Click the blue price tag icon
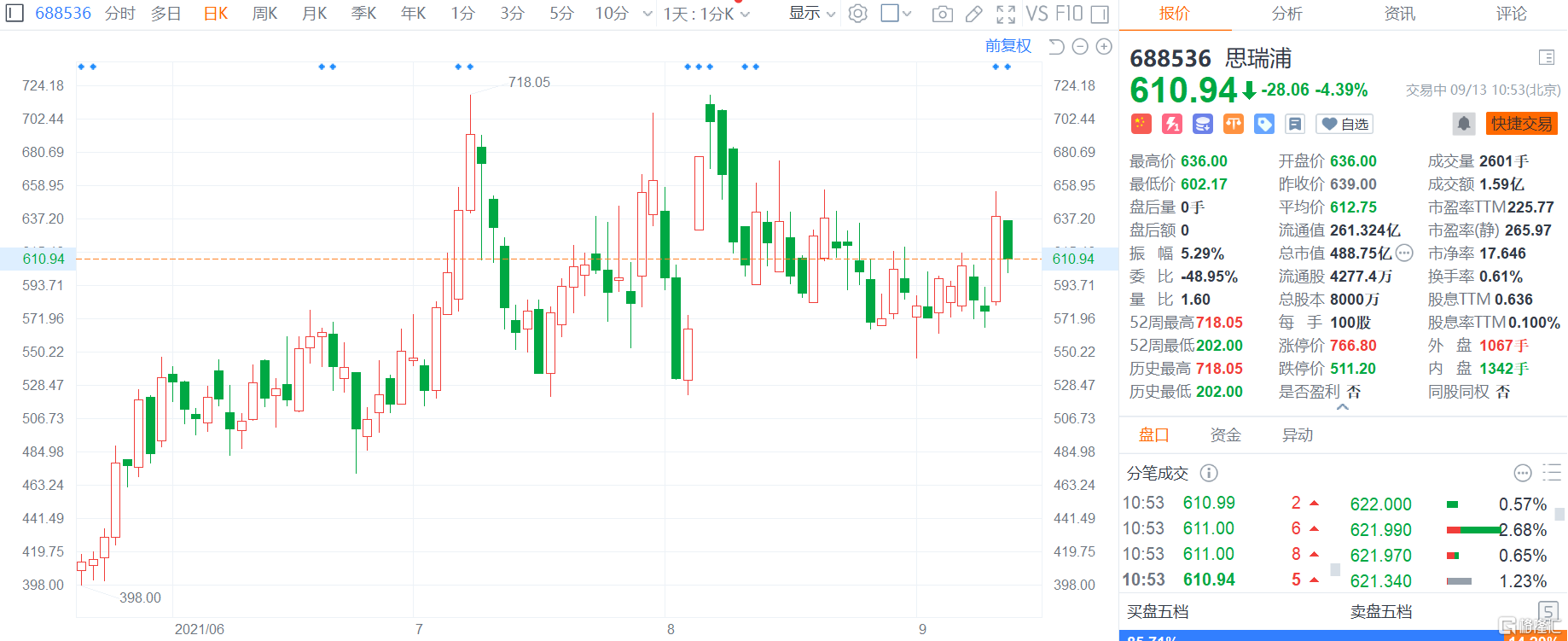 tap(1264, 124)
